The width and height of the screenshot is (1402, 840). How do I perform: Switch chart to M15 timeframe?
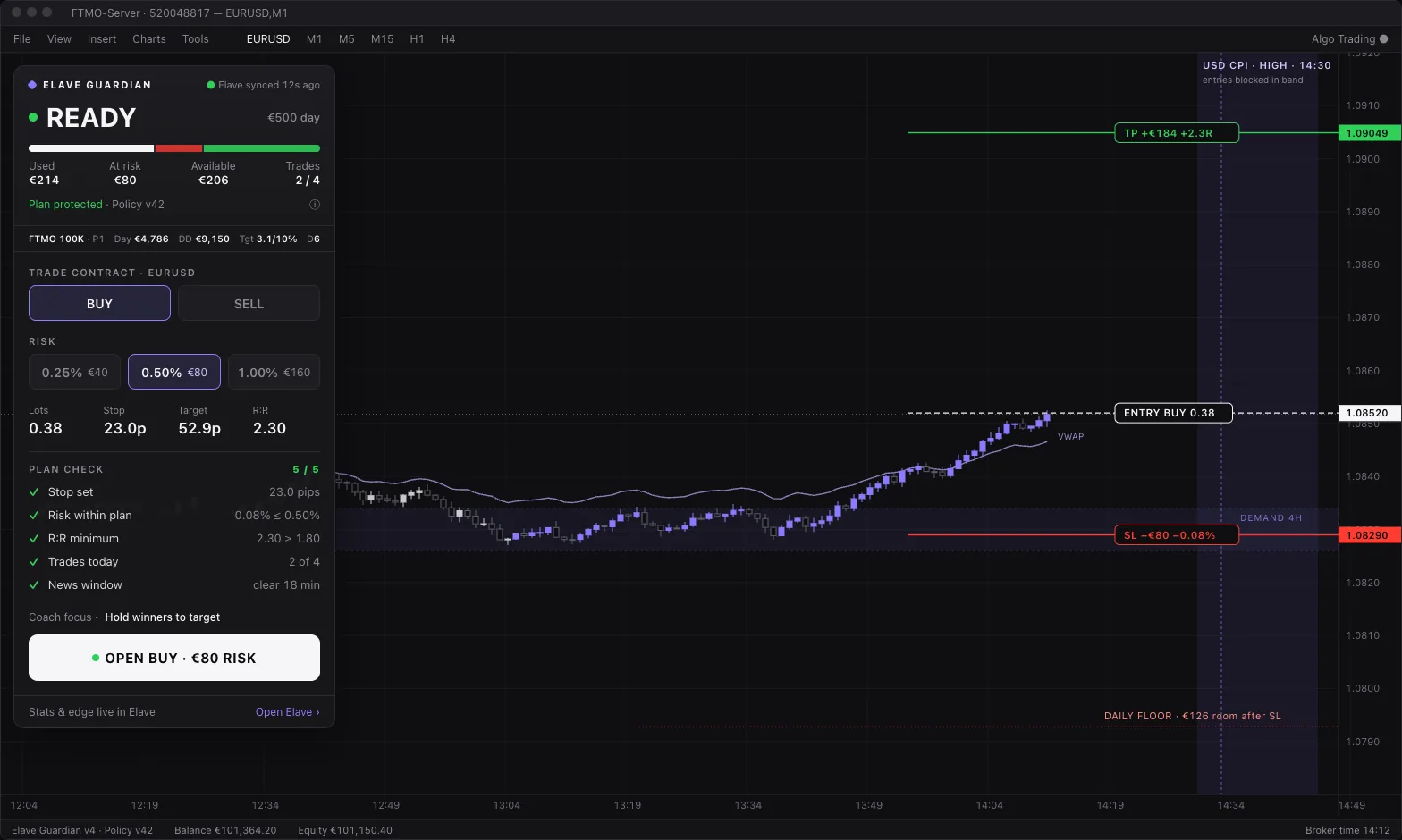[x=383, y=39]
